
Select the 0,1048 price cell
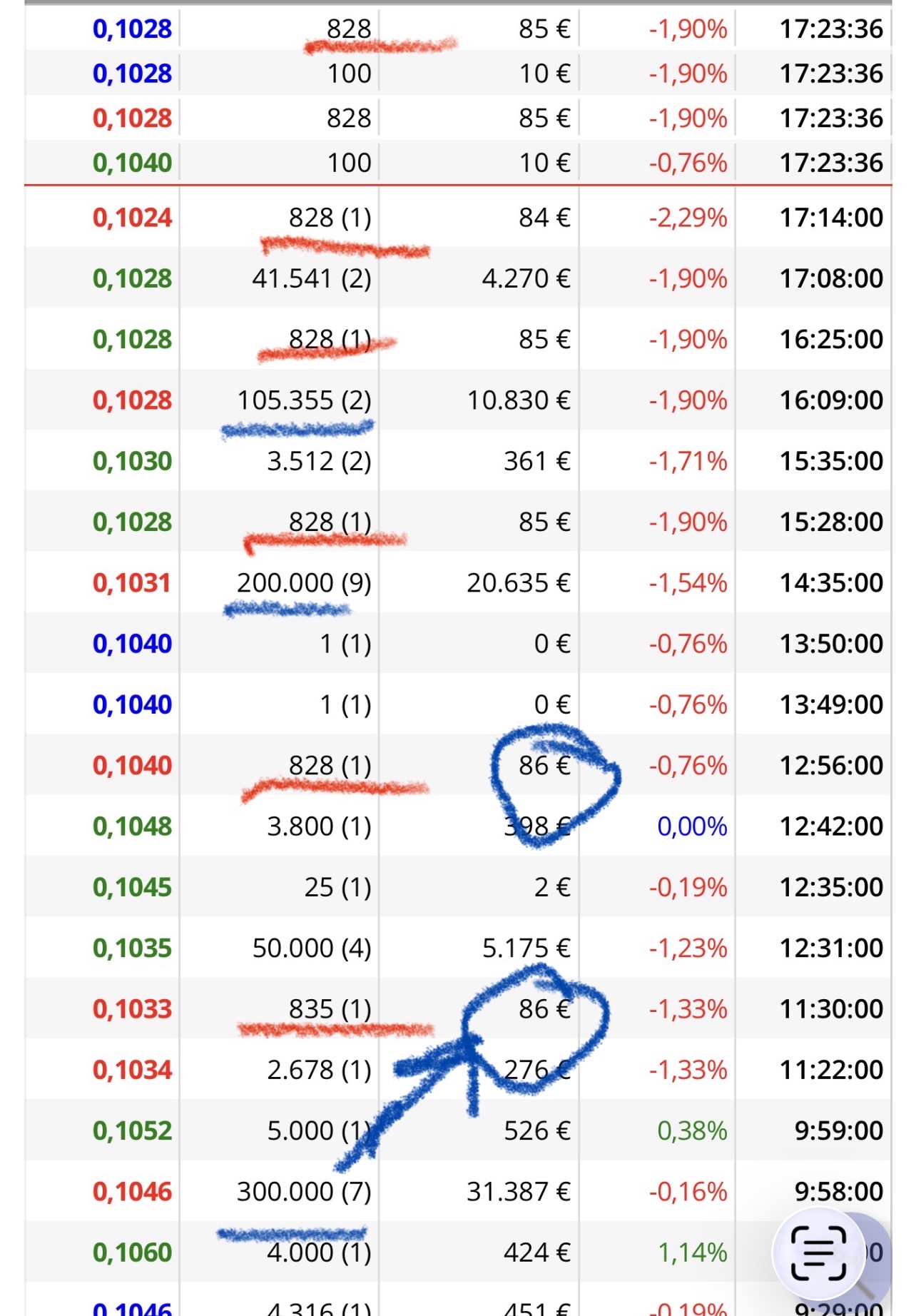coord(132,826)
